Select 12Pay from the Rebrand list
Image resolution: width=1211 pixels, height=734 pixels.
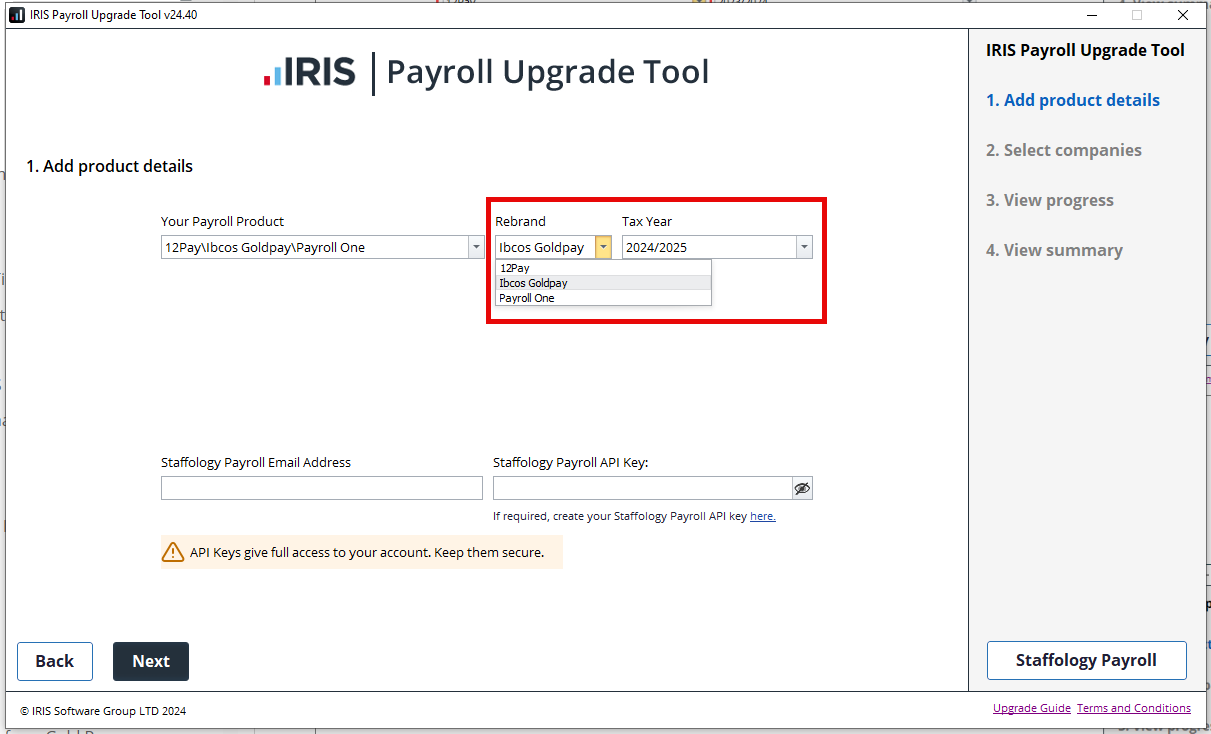(x=603, y=268)
